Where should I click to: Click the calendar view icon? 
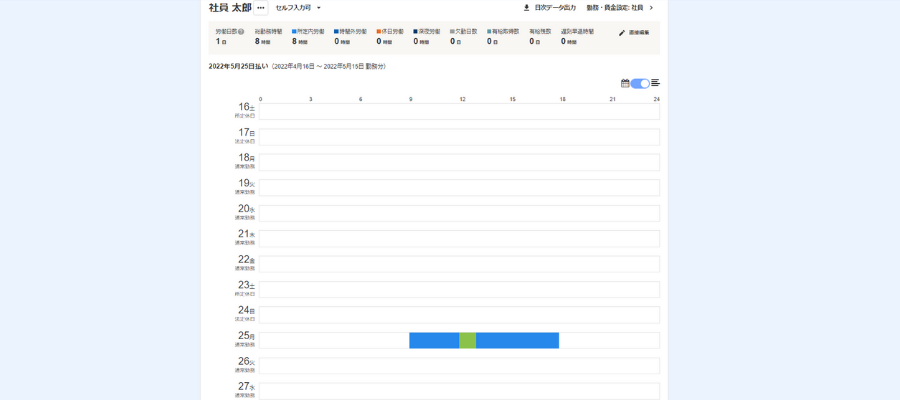(625, 83)
